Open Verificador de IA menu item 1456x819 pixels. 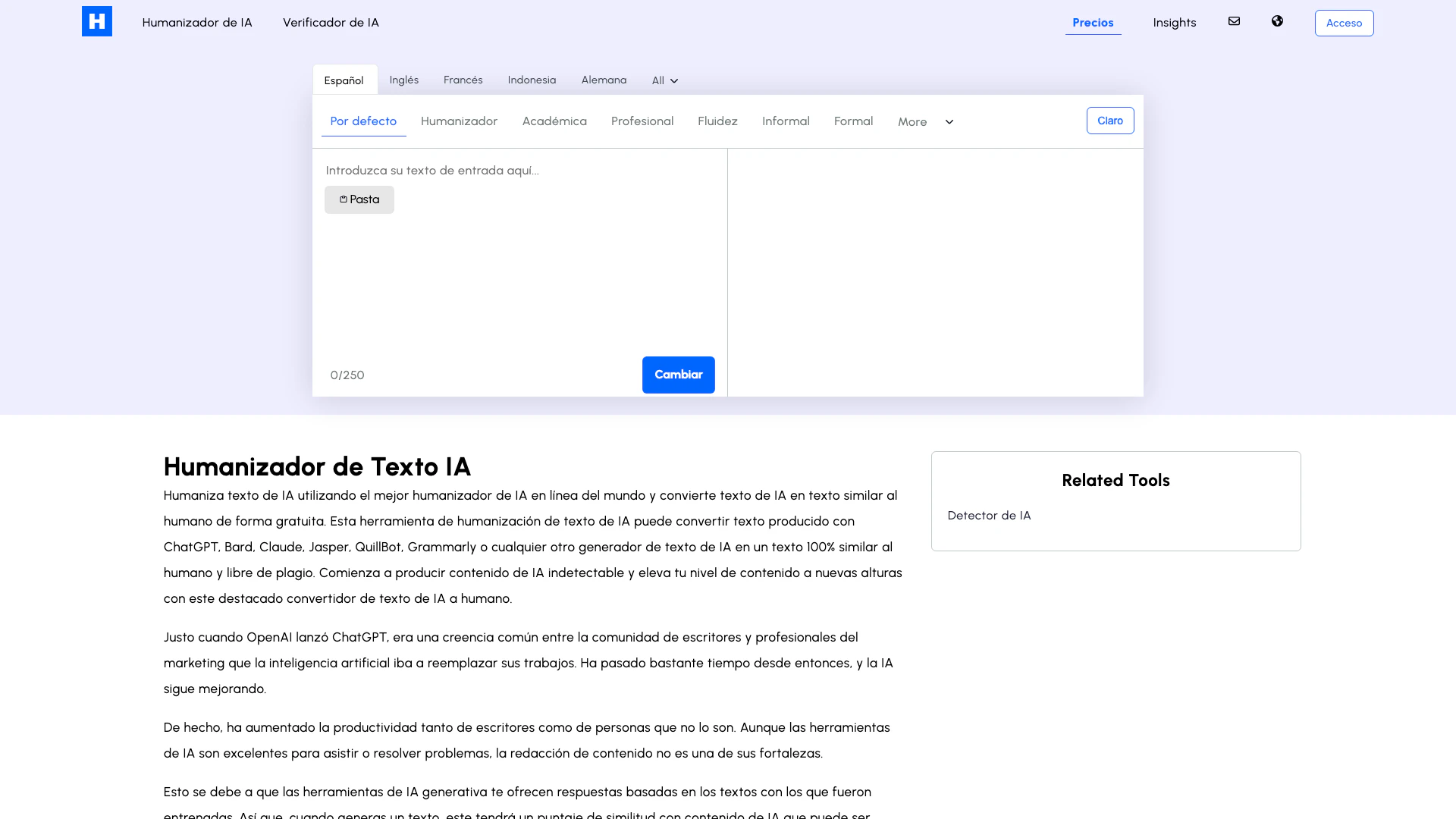[331, 22]
